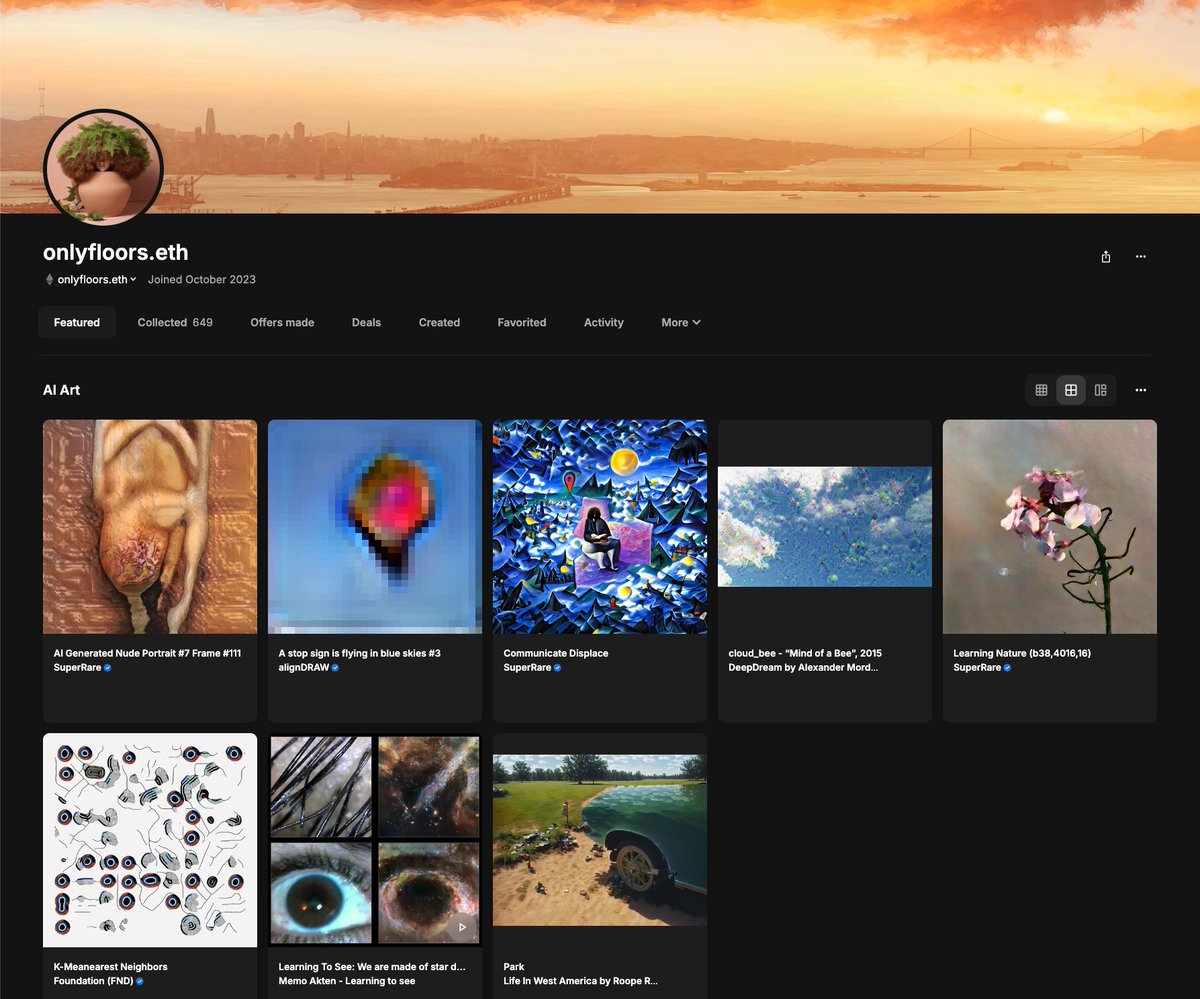Open the Collected 649 tab
This screenshot has width=1200, height=999.
pyautogui.click(x=175, y=323)
